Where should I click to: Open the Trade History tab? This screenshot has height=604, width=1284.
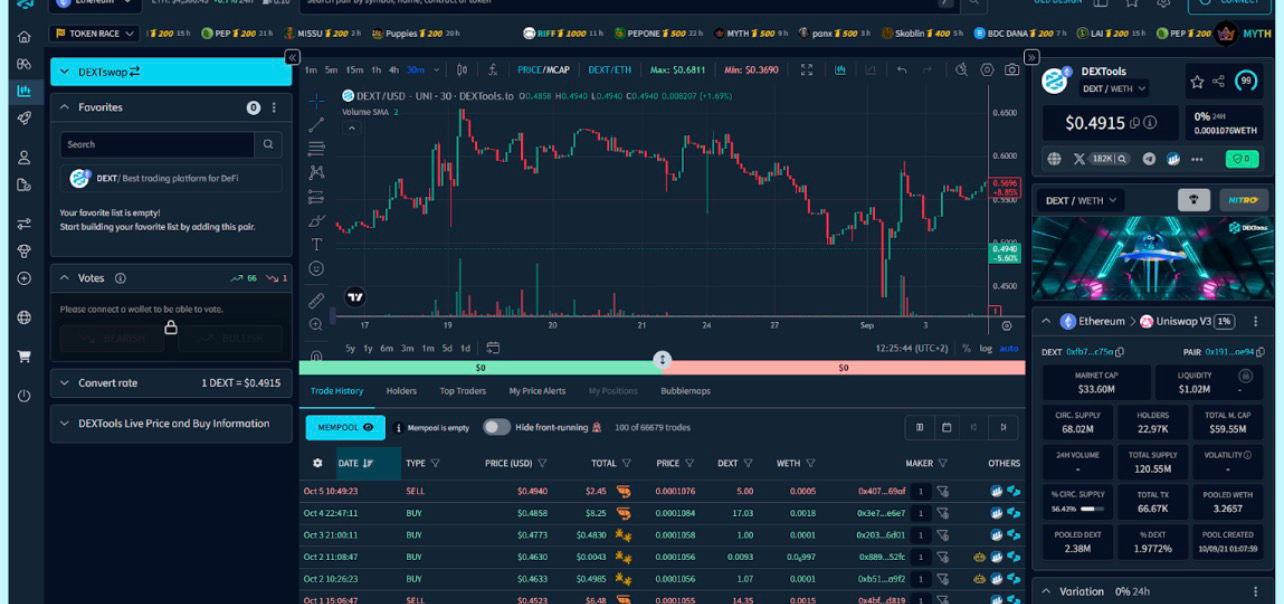pyautogui.click(x=337, y=391)
